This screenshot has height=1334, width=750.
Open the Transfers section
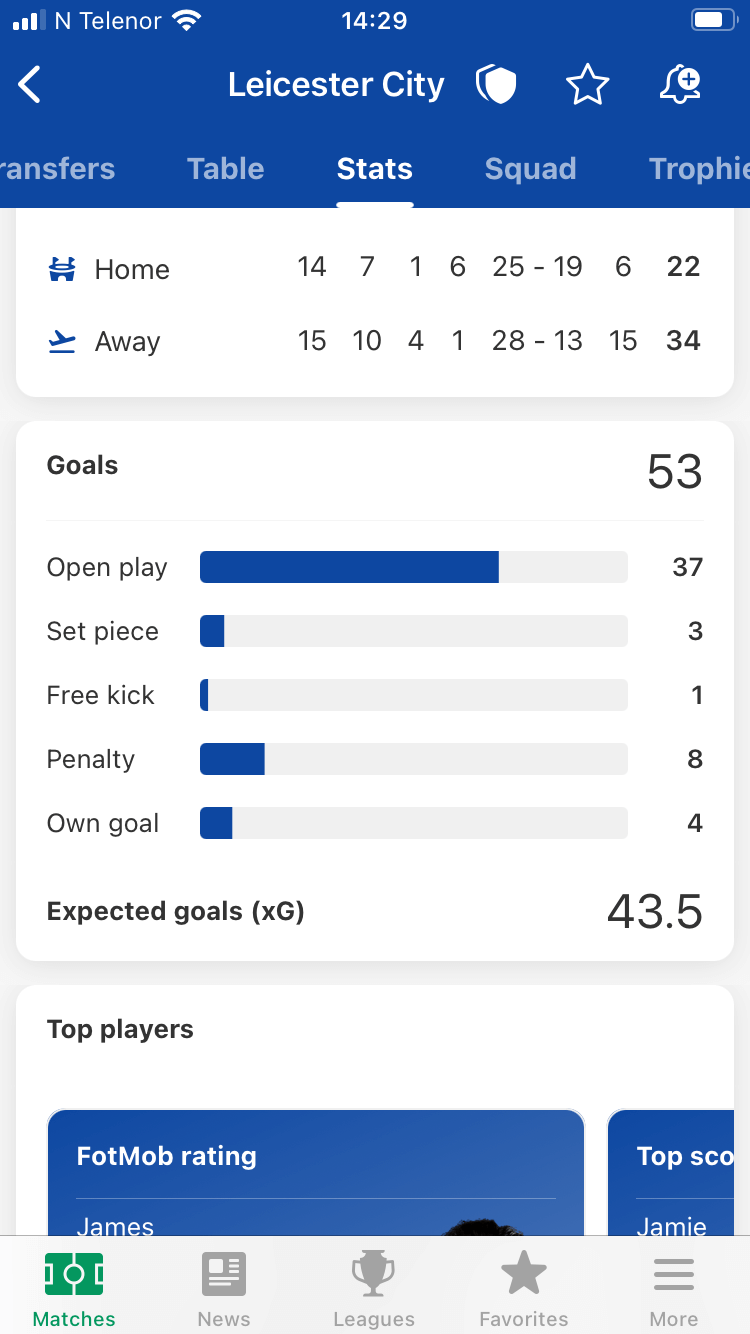(x=56, y=169)
